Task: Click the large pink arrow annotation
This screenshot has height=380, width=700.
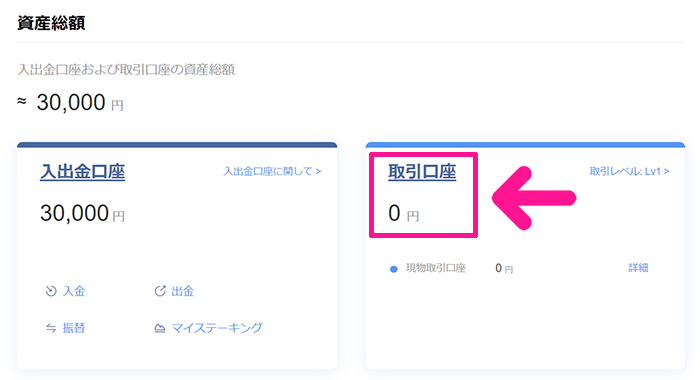Action: point(534,198)
